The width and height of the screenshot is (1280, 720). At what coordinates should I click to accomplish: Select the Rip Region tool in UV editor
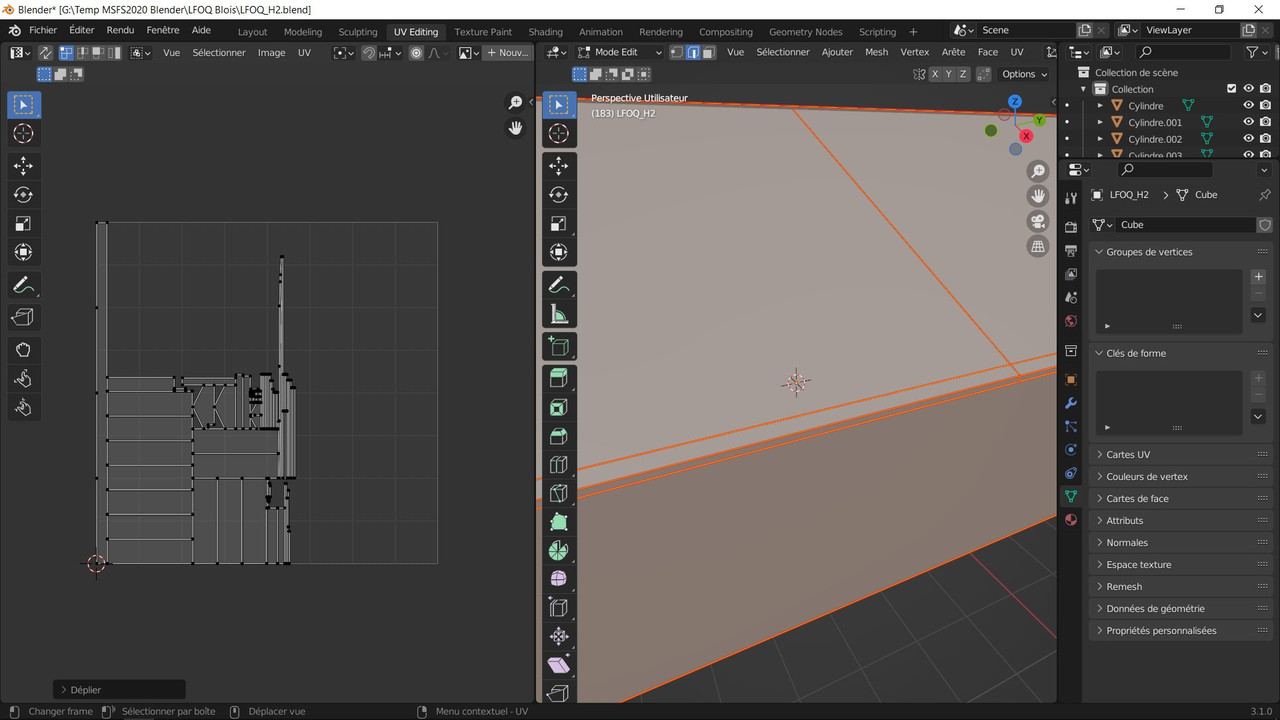(x=24, y=318)
